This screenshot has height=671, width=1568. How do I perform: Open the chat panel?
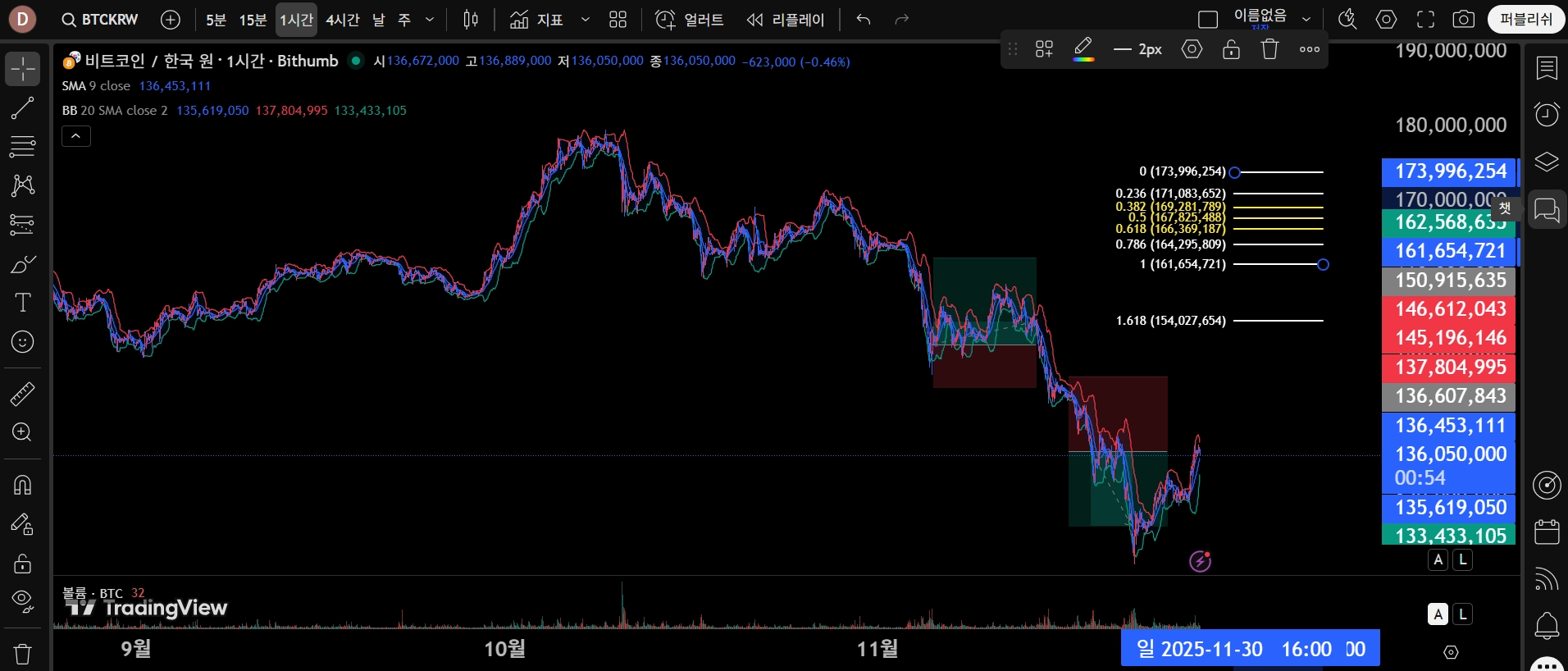click(x=1547, y=210)
